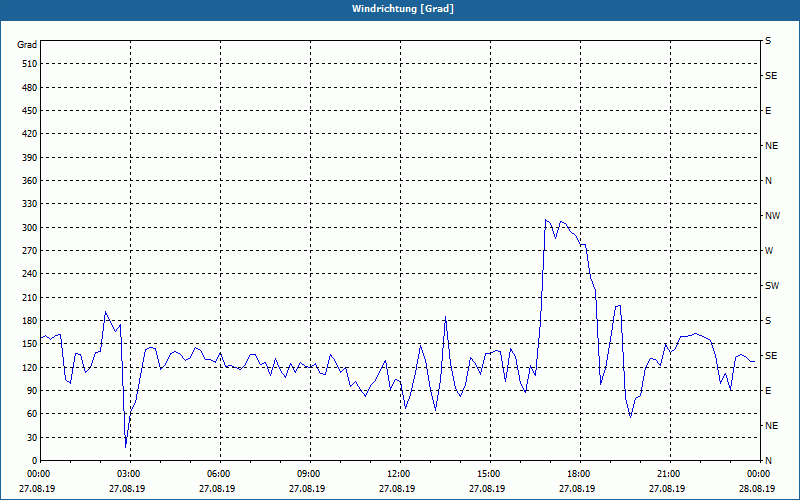The image size is (800, 500).
Task: Click the 27.08.19 date under 18:00
Action: click(577, 488)
